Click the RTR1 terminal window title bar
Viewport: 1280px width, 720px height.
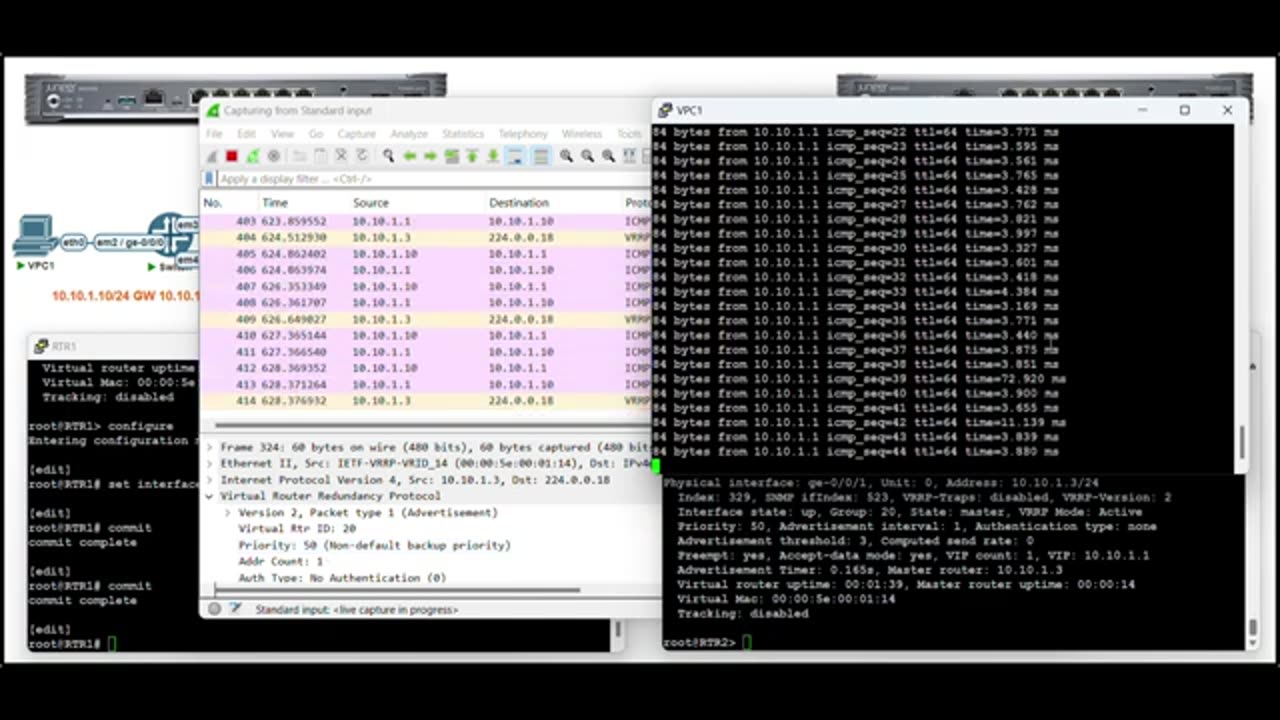pyautogui.click(x=115, y=346)
